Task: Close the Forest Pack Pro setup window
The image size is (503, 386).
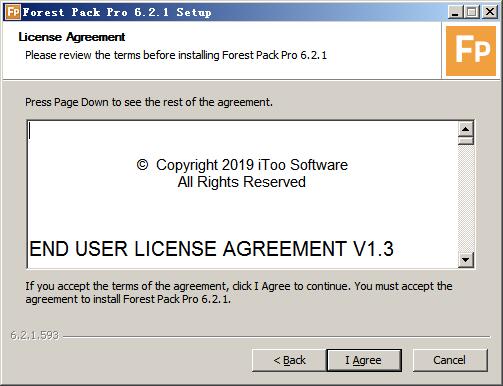Action: point(490,12)
